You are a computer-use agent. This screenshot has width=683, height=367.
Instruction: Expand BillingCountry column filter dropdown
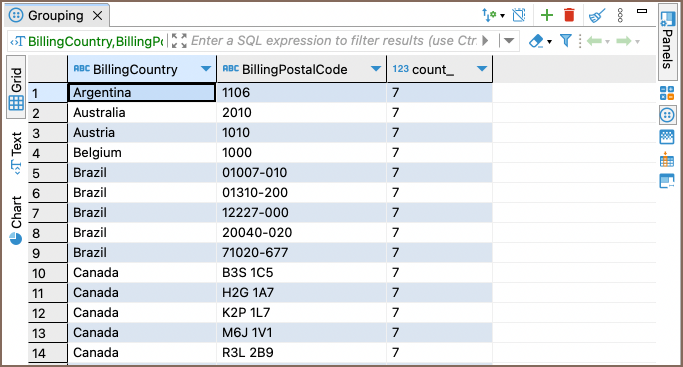click(206, 69)
